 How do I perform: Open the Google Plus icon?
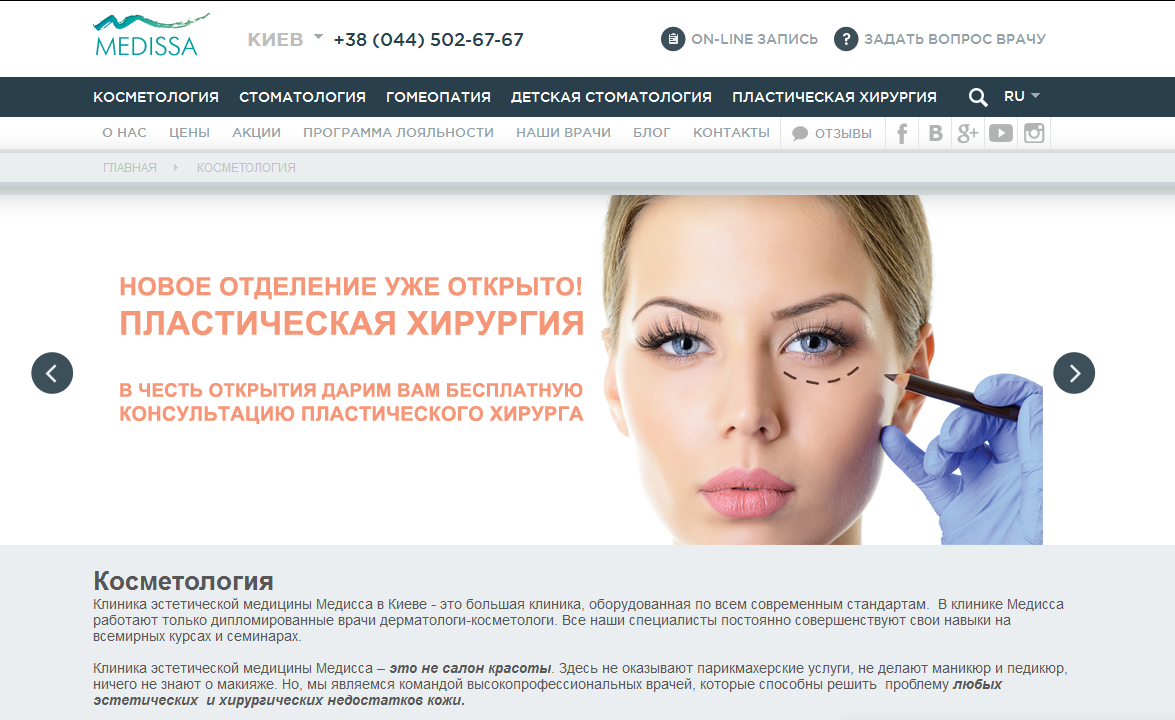click(967, 133)
